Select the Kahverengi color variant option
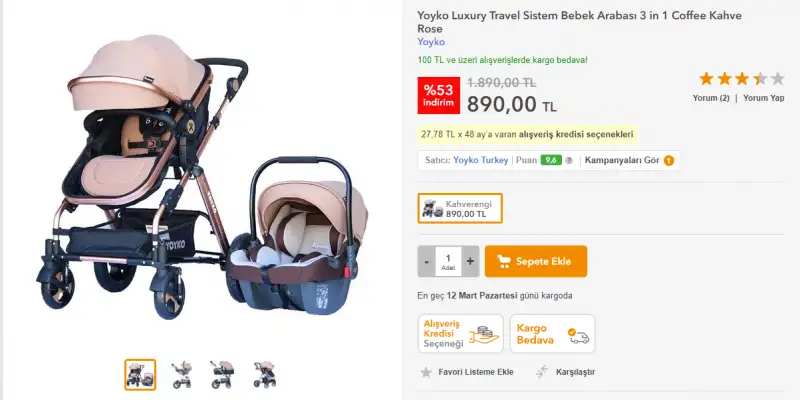The width and height of the screenshot is (800, 400). [x=459, y=208]
